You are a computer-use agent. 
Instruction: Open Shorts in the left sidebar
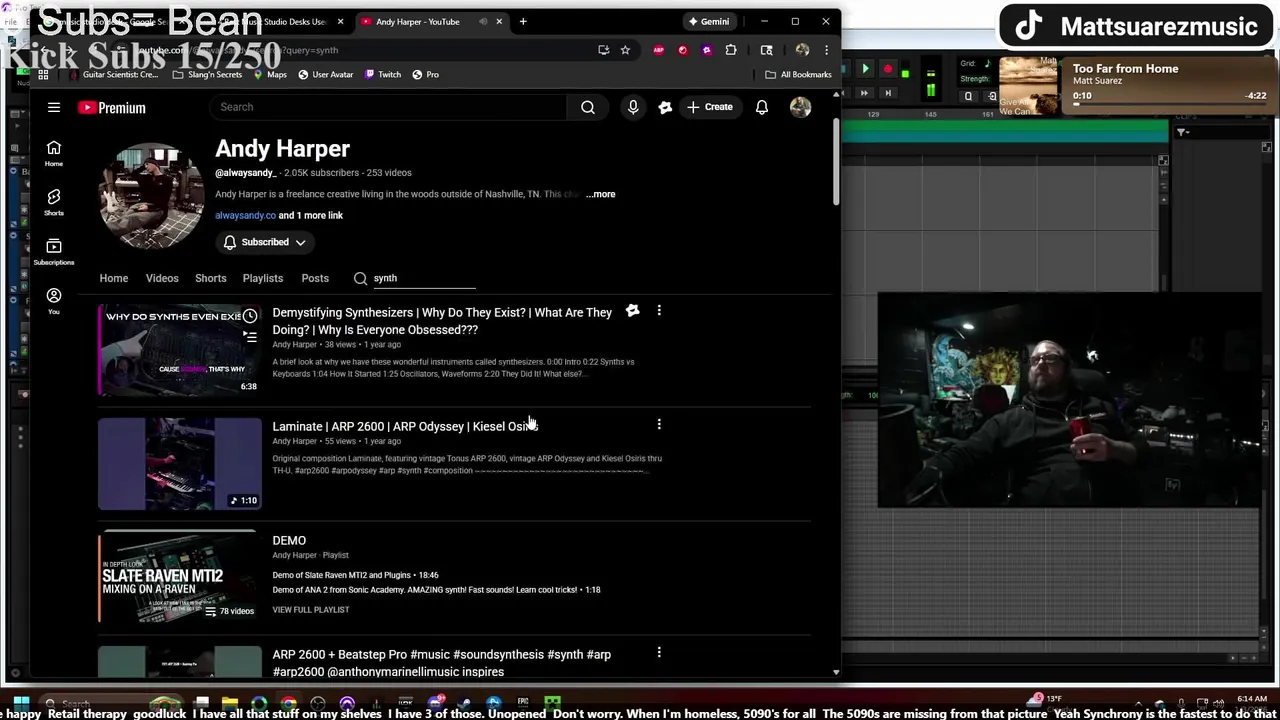54,202
